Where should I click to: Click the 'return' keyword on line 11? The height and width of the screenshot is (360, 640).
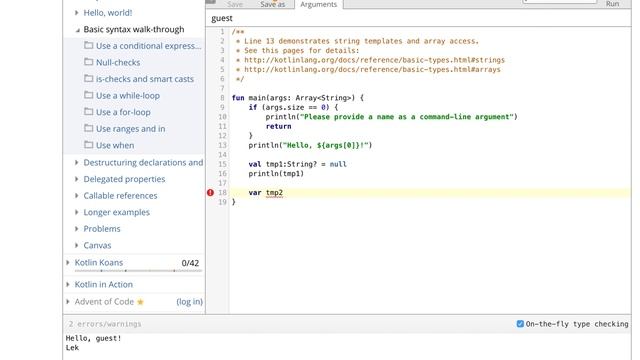278,127
